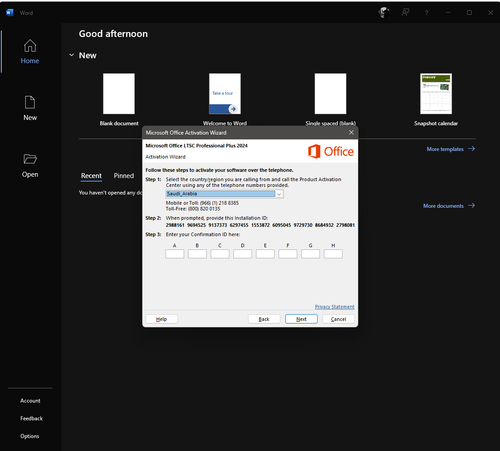Viewport: 500px width, 451px height.
Task: Focus Confirmation ID field F
Action: tap(288, 254)
